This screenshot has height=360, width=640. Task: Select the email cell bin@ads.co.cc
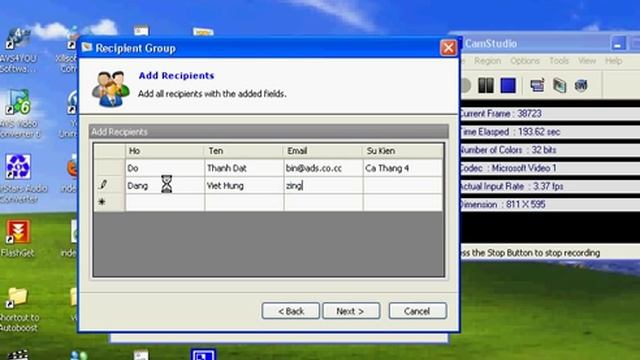pos(323,168)
